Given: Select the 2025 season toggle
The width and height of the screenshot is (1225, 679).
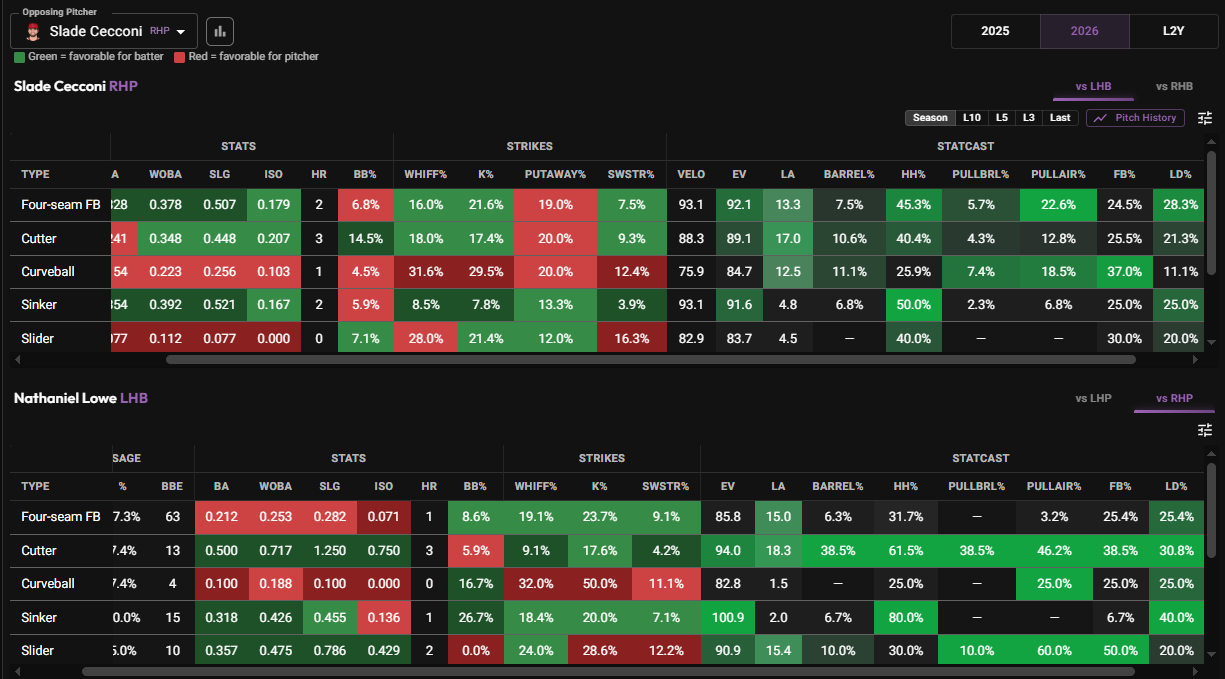Looking at the screenshot, I should coord(995,31).
